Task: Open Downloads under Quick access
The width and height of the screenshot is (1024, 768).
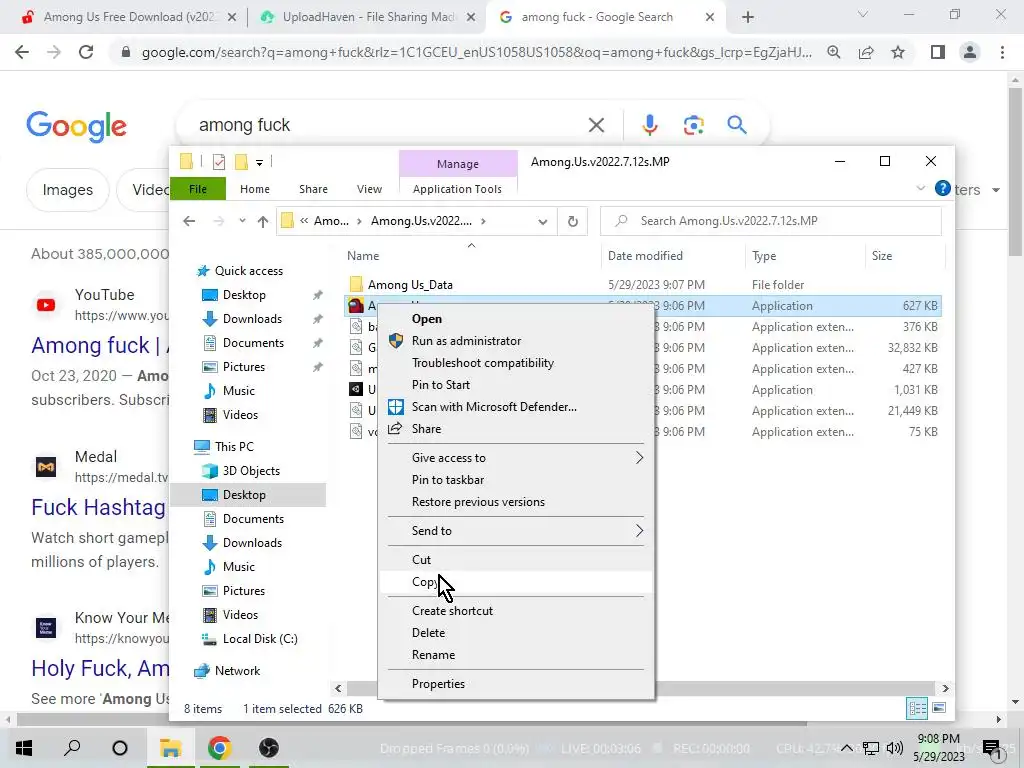Action: pos(252,319)
